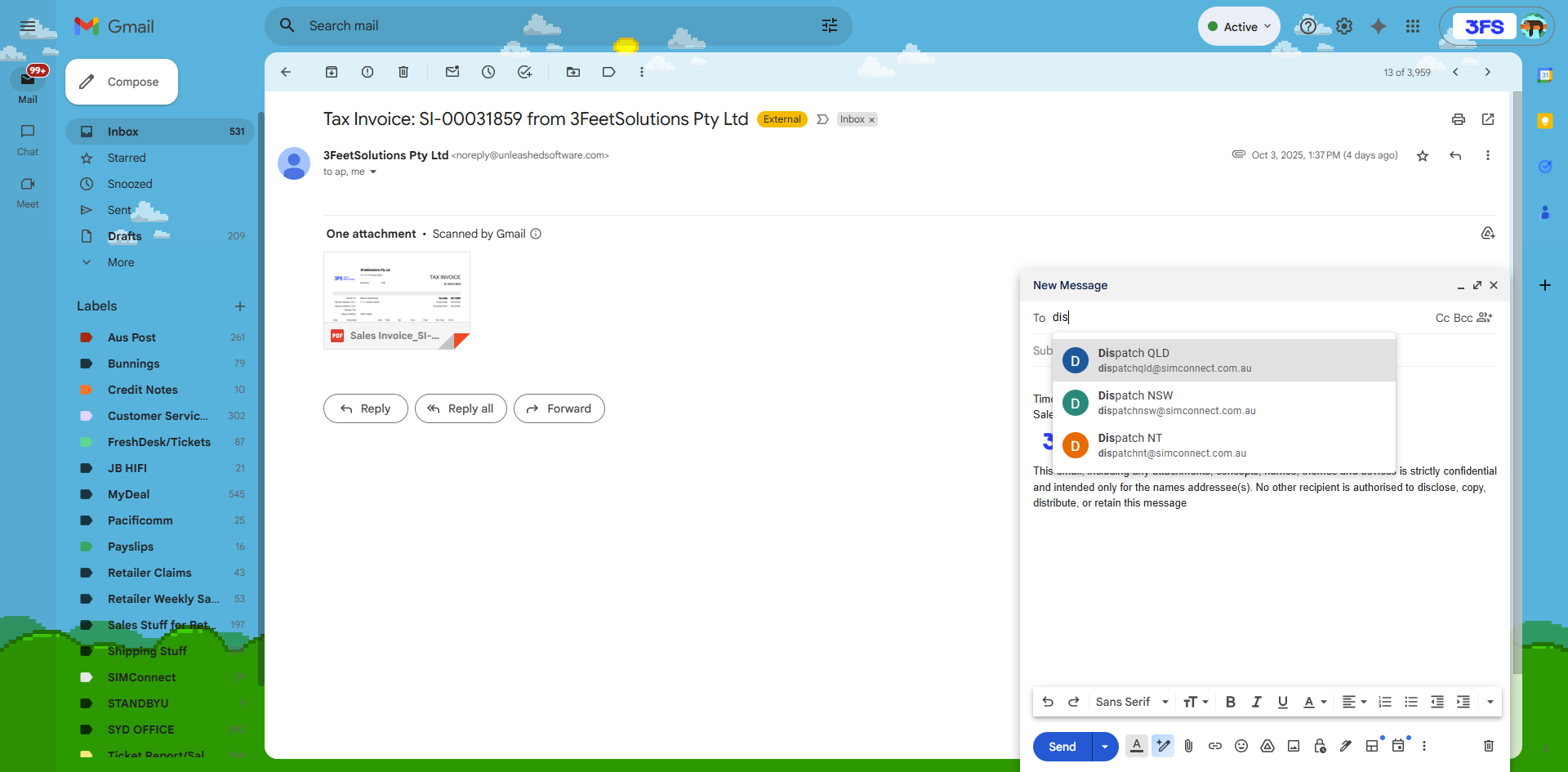Open the text color picker
This screenshot has width=1568, height=772.
coord(1312,702)
